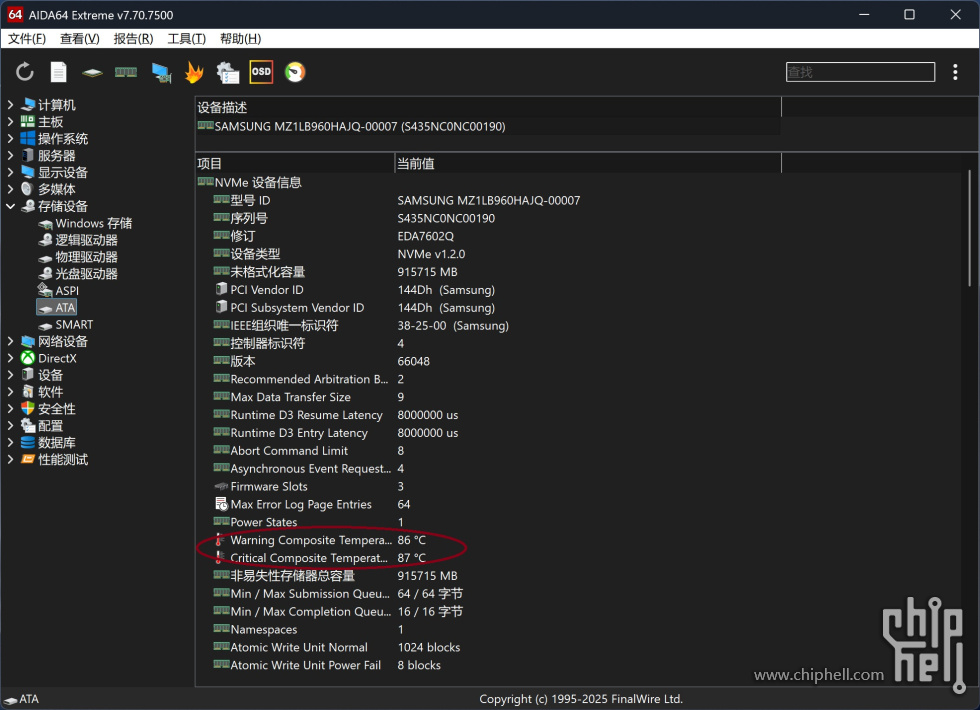This screenshot has height=710, width=980.
Task: Click the 网络设备 network icon in tree
Action: 28,341
